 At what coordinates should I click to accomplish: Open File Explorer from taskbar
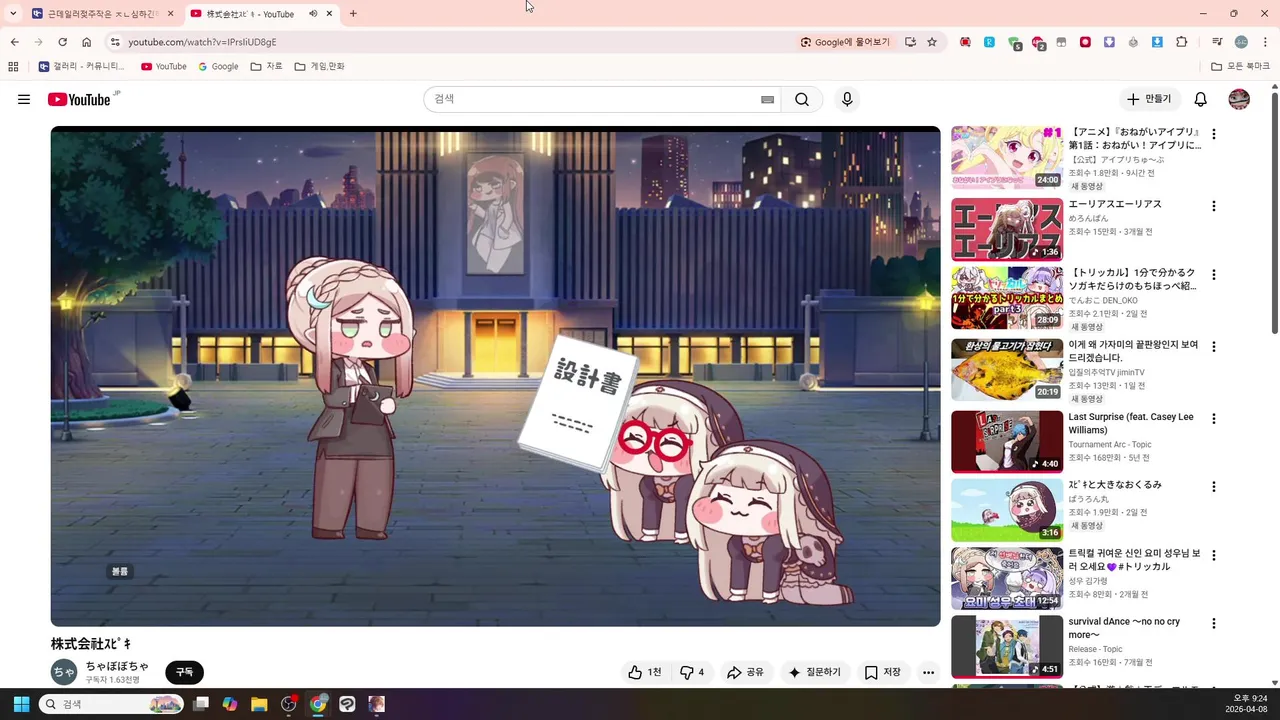259,704
